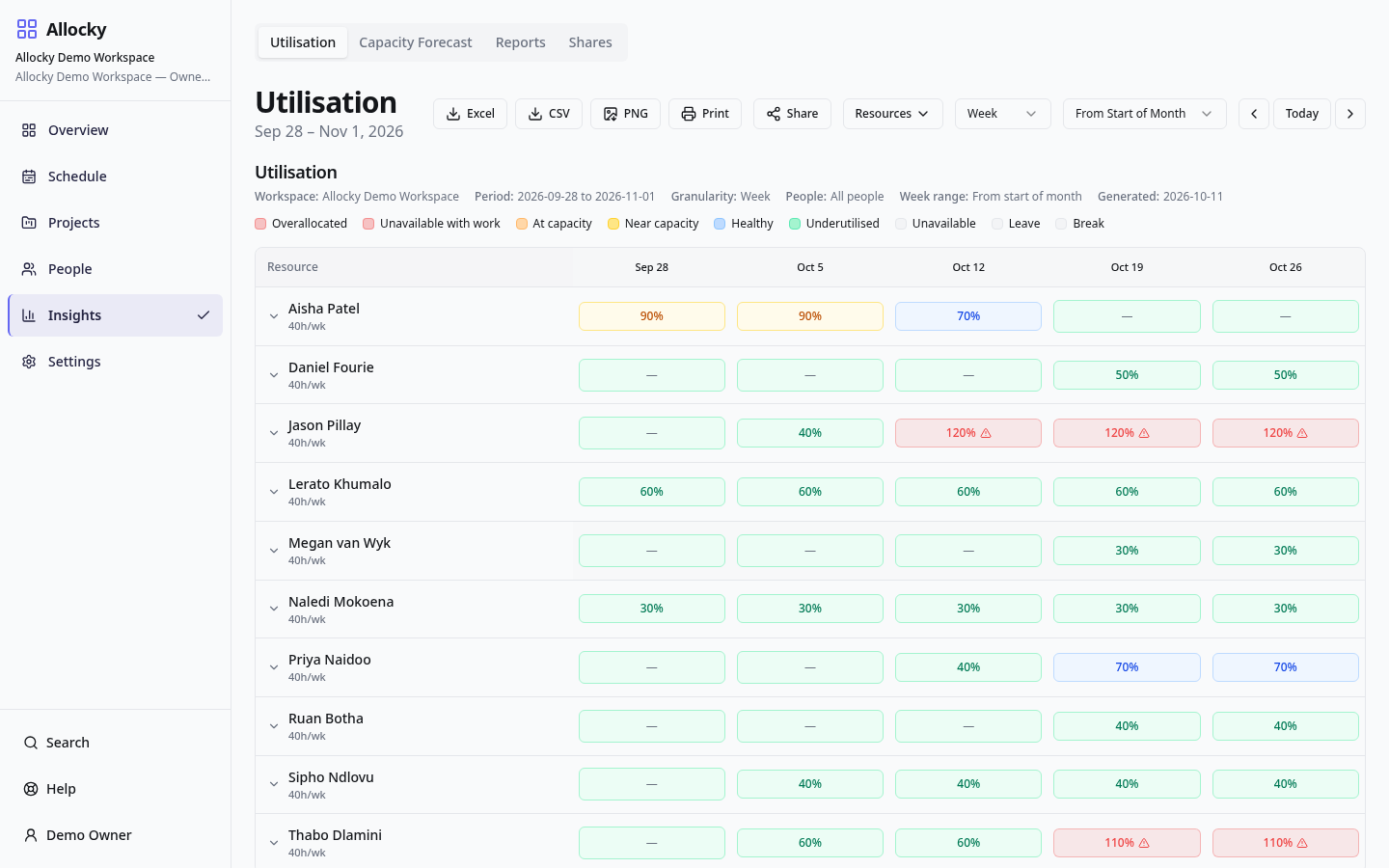The image size is (1389, 868).
Task: Expand Jason Pillay's row
Action: (274, 433)
